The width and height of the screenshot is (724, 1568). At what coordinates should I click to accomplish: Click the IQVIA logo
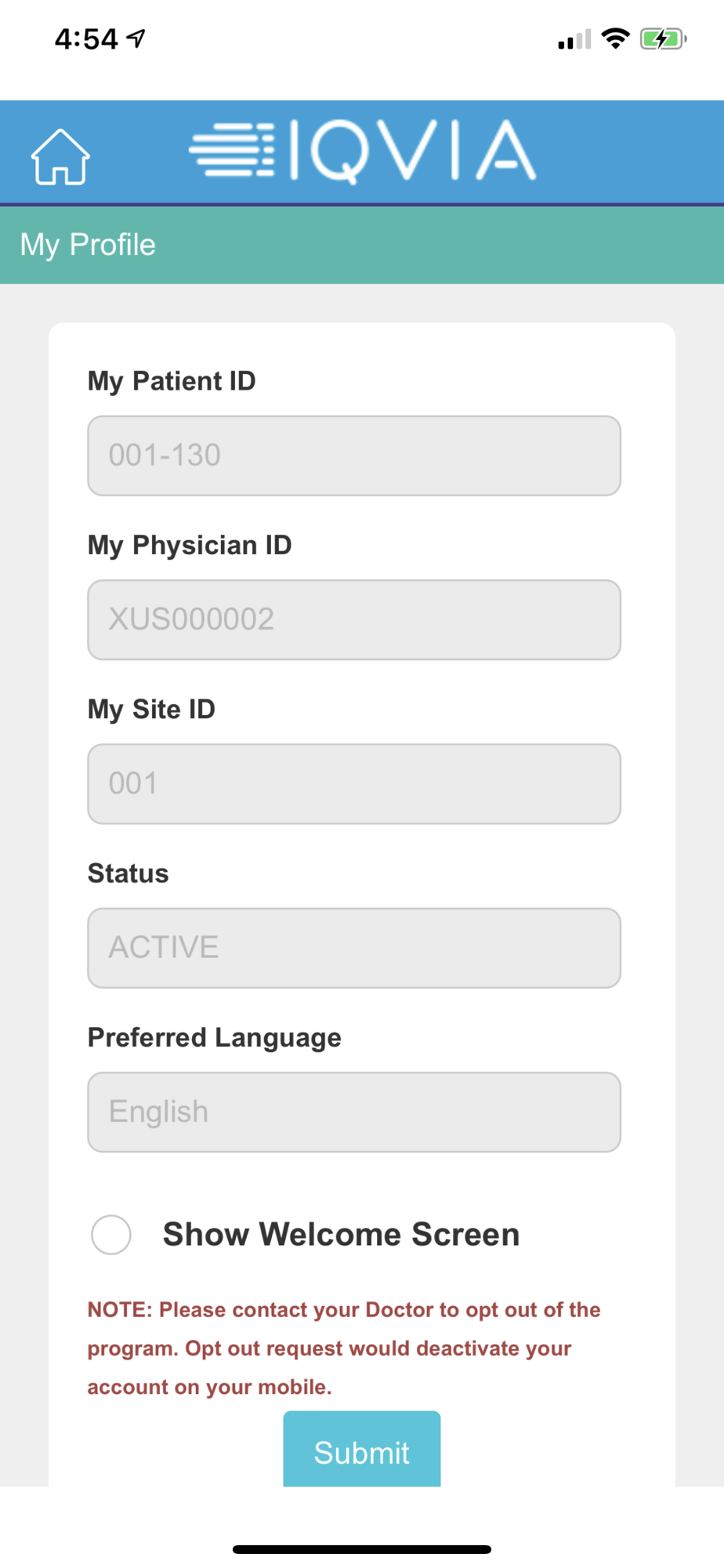pyautogui.click(x=363, y=151)
